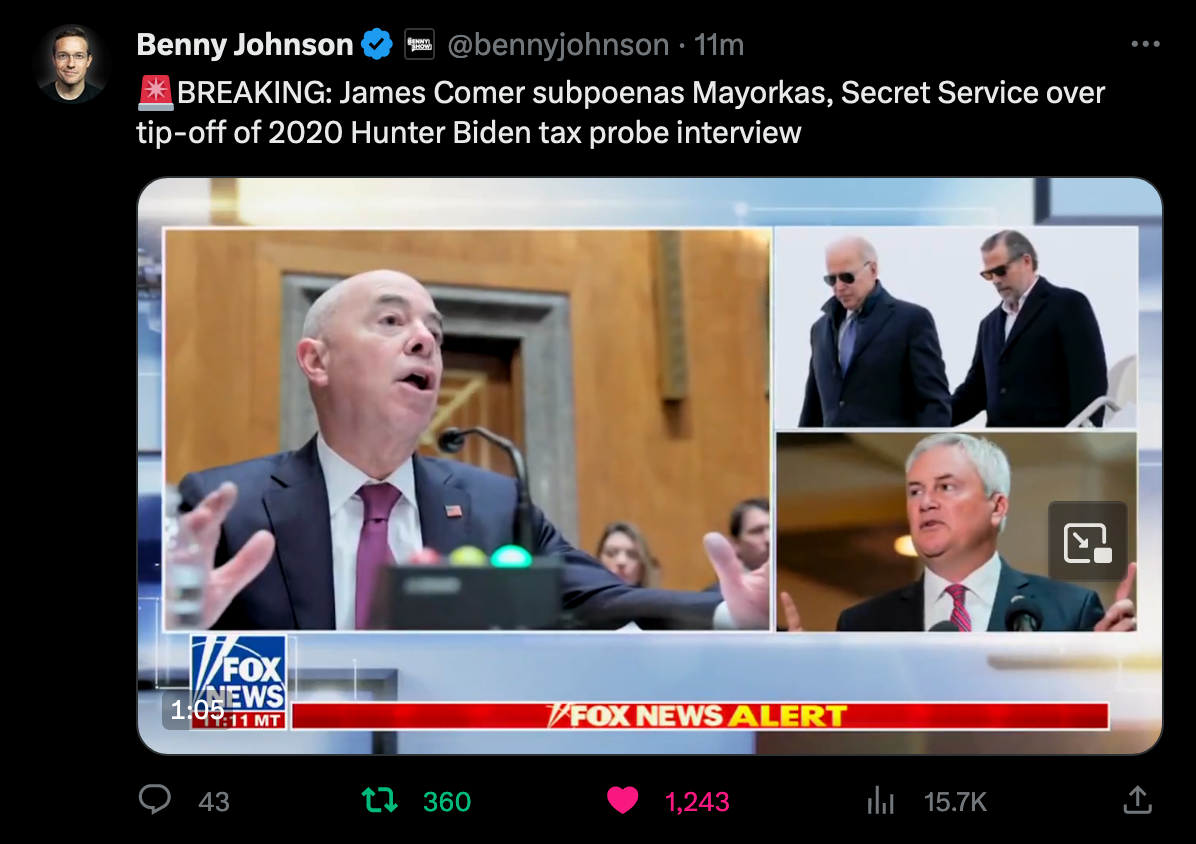Viewport: 1196px width, 844px height.
Task: Open the reply comment icon
Action: (155, 800)
